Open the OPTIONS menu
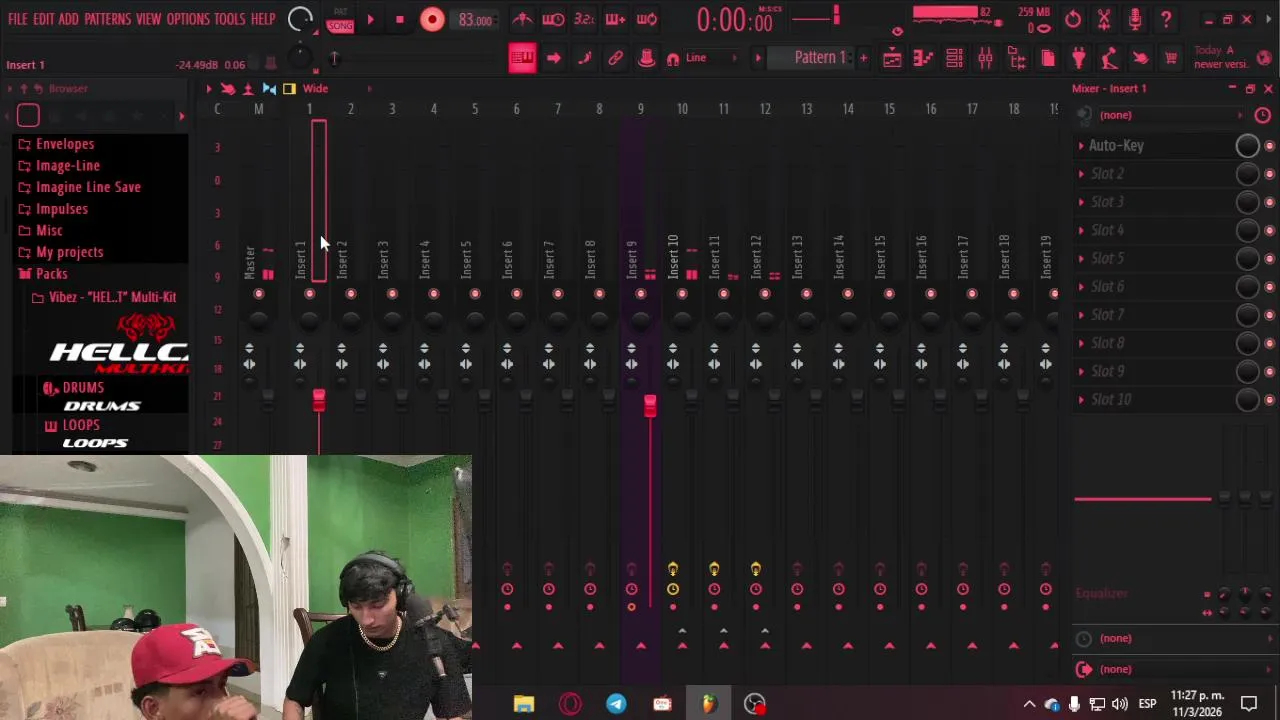 188,19
